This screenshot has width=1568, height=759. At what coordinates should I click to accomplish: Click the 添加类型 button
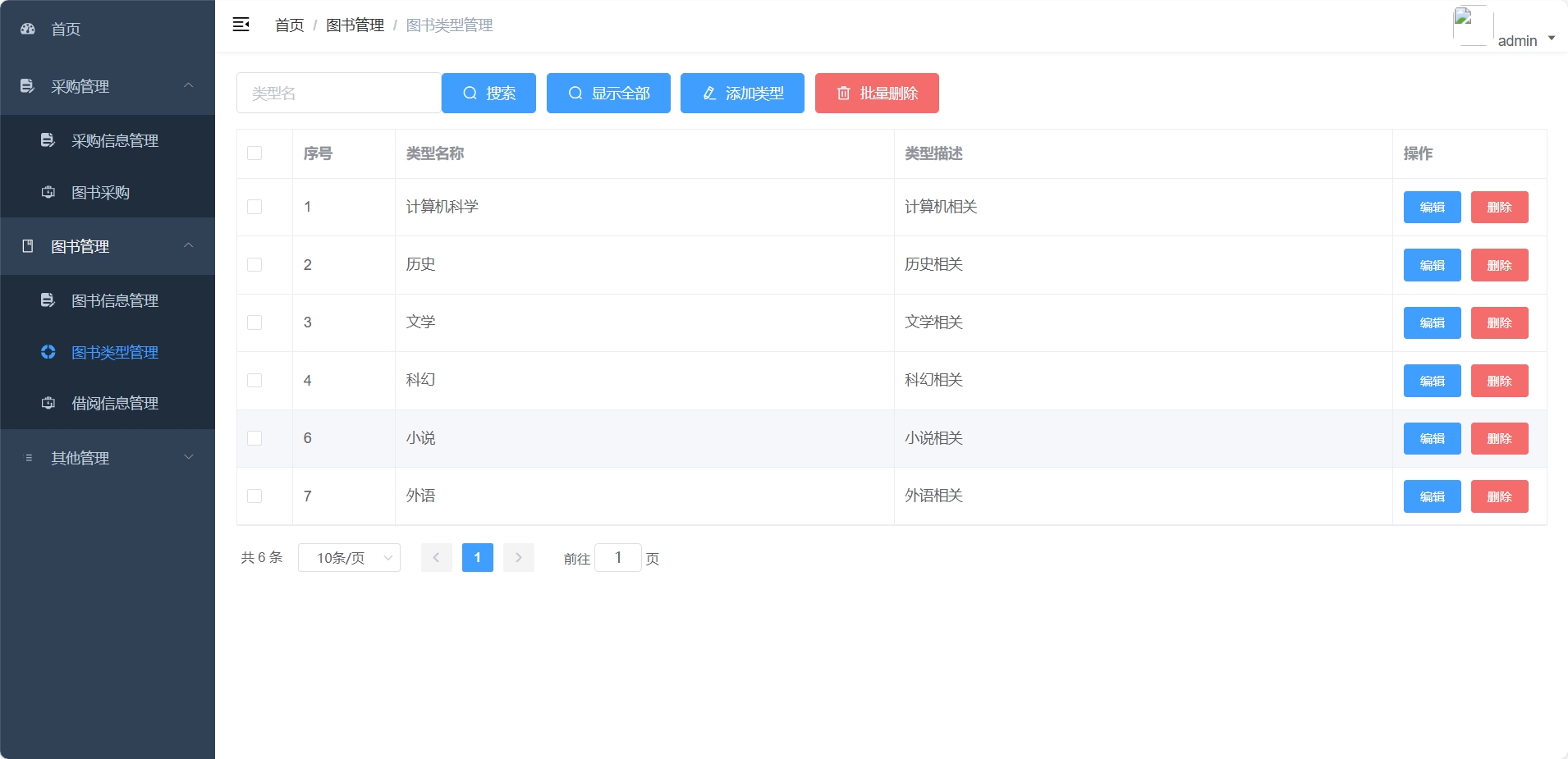tap(742, 93)
